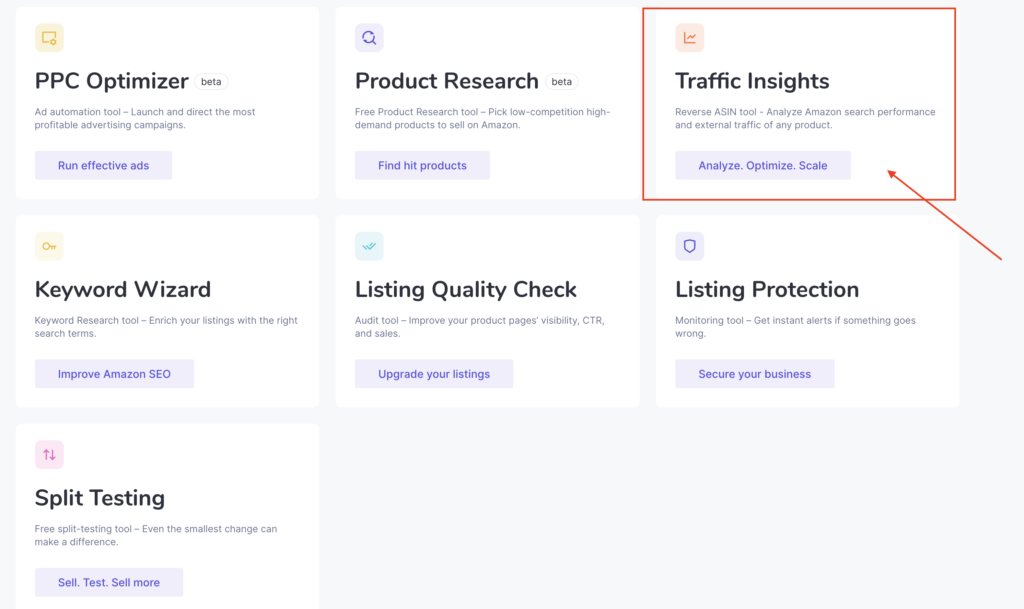1024x609 pixels.
Task: Click the Listing Quality Check double-check icon
Action: click(x=369, y=247)
